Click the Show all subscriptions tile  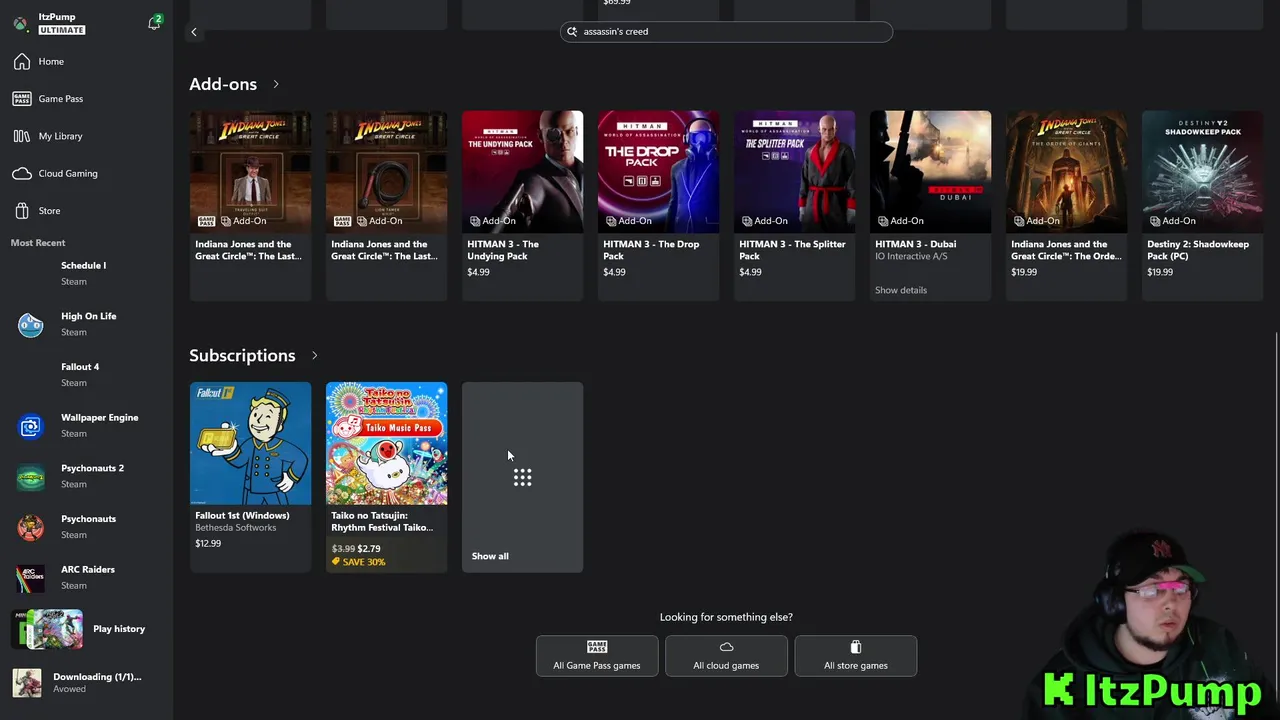(x=522, y=477)
